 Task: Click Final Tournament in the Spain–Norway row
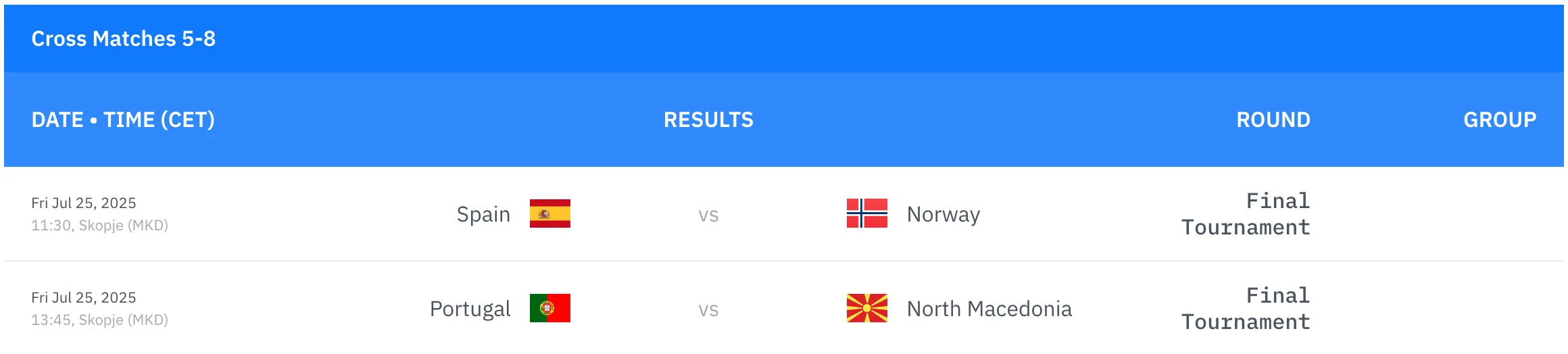pos(1246,214)
